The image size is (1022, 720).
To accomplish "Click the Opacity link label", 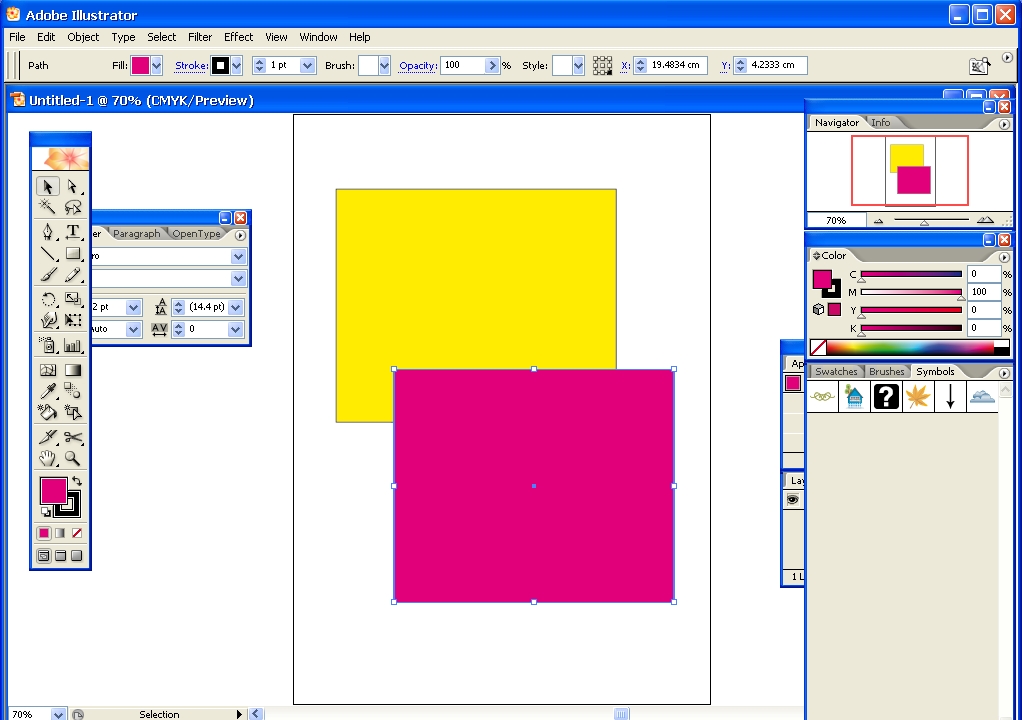I will pos(417,66).
